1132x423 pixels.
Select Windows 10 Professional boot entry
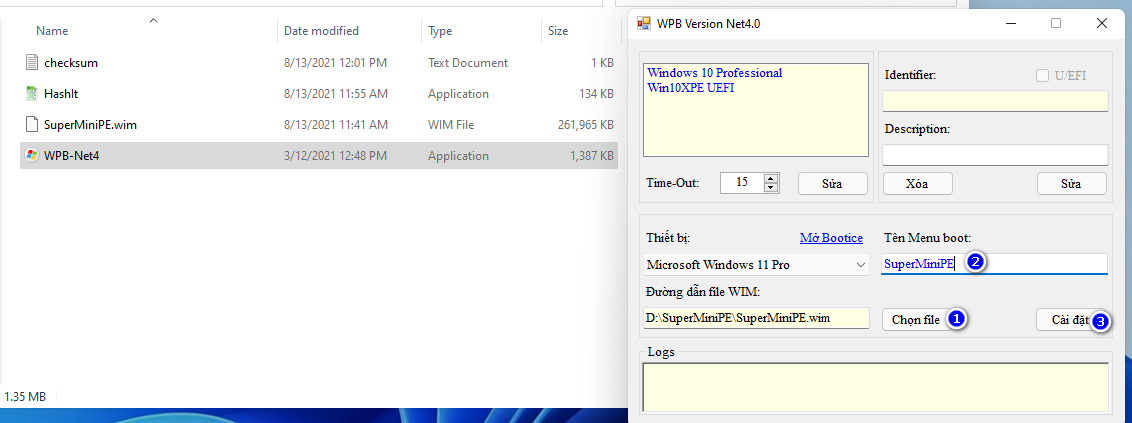click(715, 73)
